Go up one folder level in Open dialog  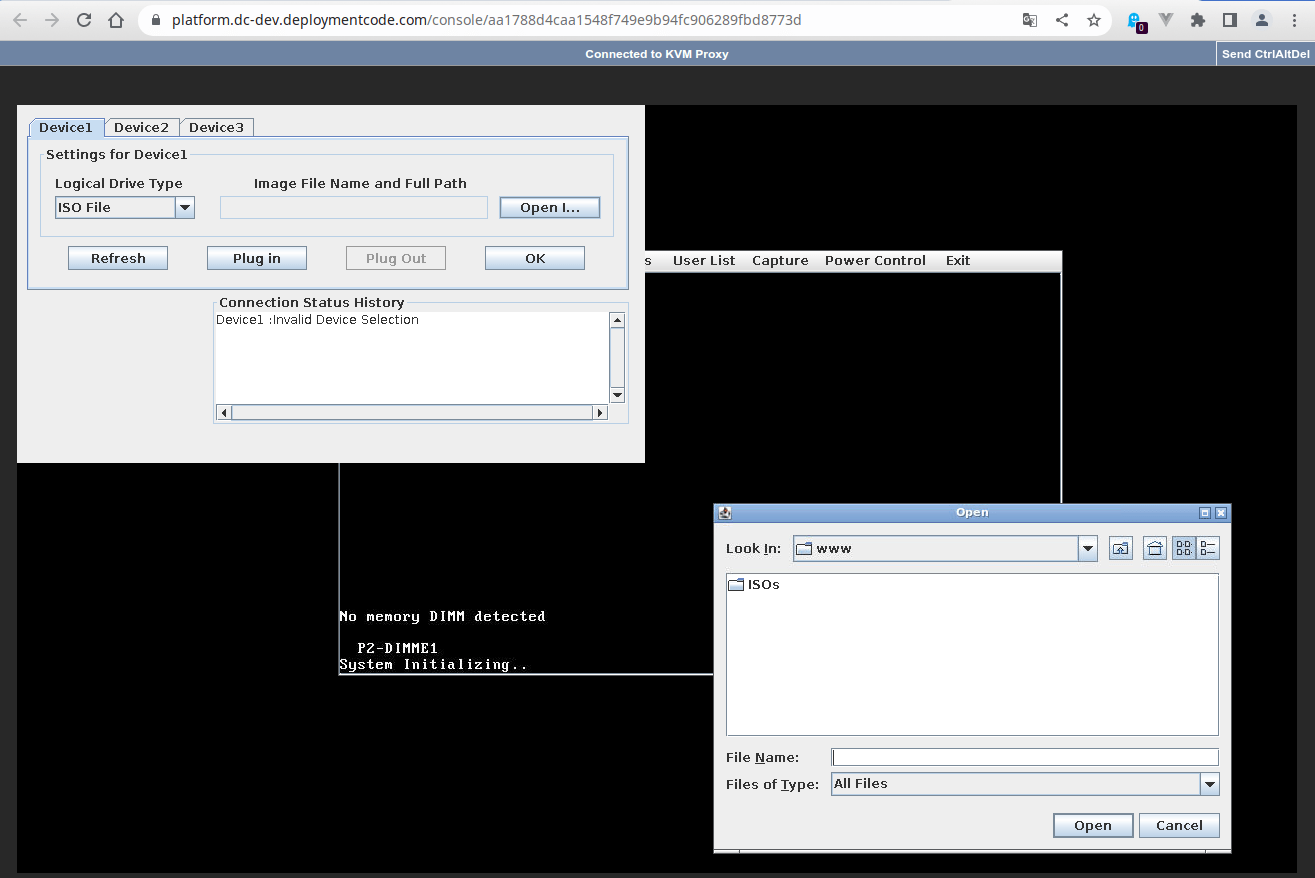coord(1121,548)
